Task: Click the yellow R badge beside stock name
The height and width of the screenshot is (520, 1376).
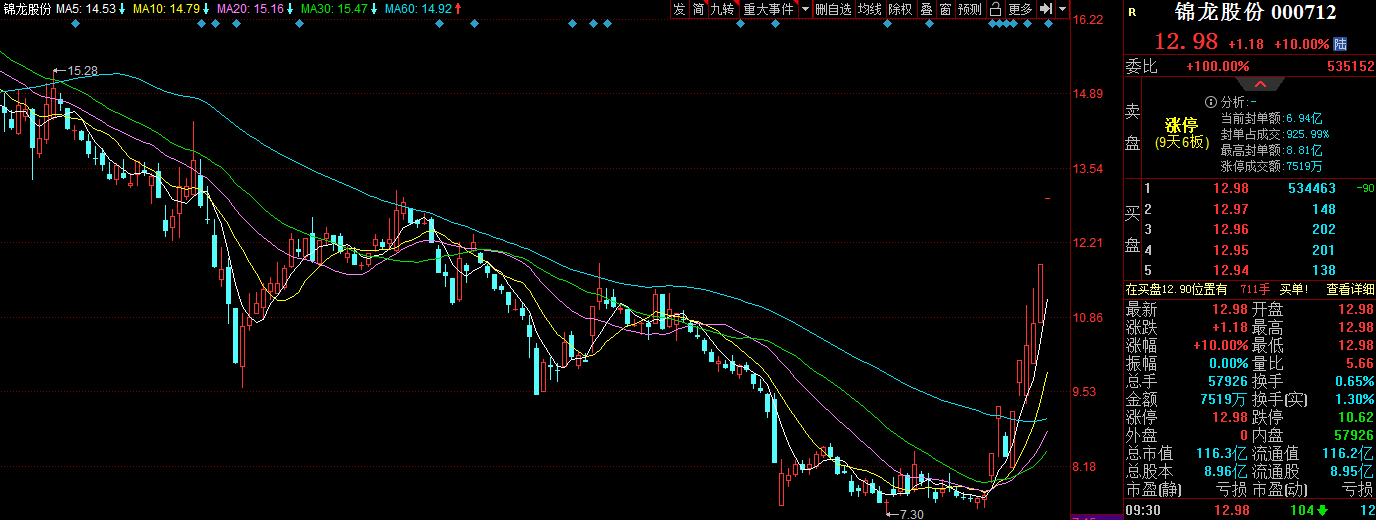Action: pyautogui.click(x=1132, y=13)
